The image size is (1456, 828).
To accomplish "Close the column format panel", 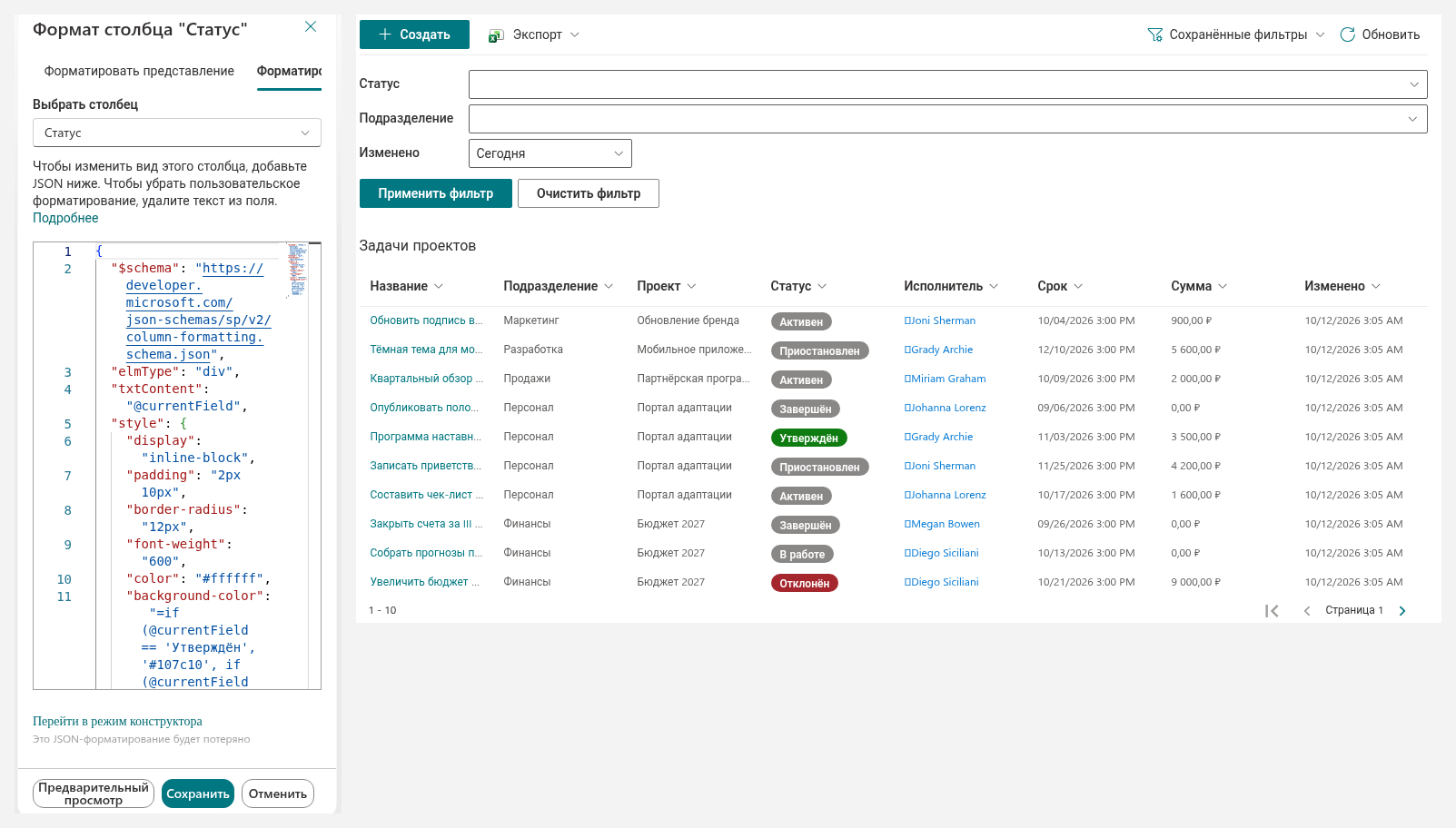I will coord(311,27).
